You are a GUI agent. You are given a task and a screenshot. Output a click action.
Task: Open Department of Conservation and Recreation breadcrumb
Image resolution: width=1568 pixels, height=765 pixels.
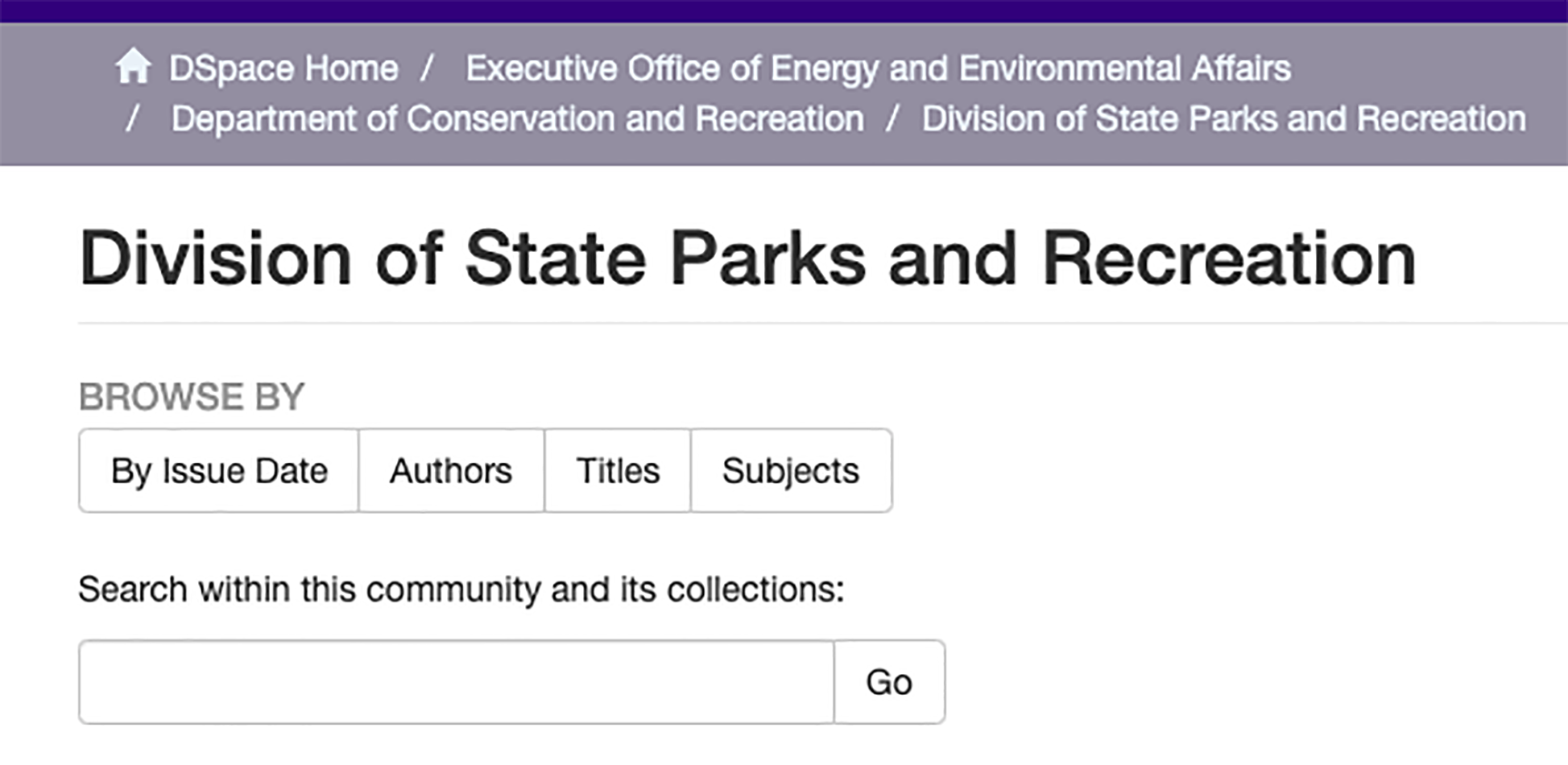pyautogui.click(x=517, y=119)
